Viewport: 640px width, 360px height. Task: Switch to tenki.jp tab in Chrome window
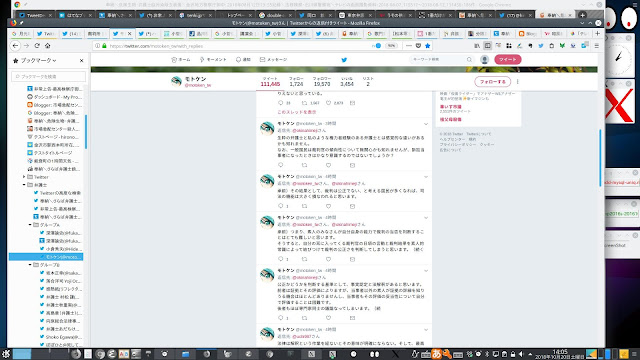(195, 15)
